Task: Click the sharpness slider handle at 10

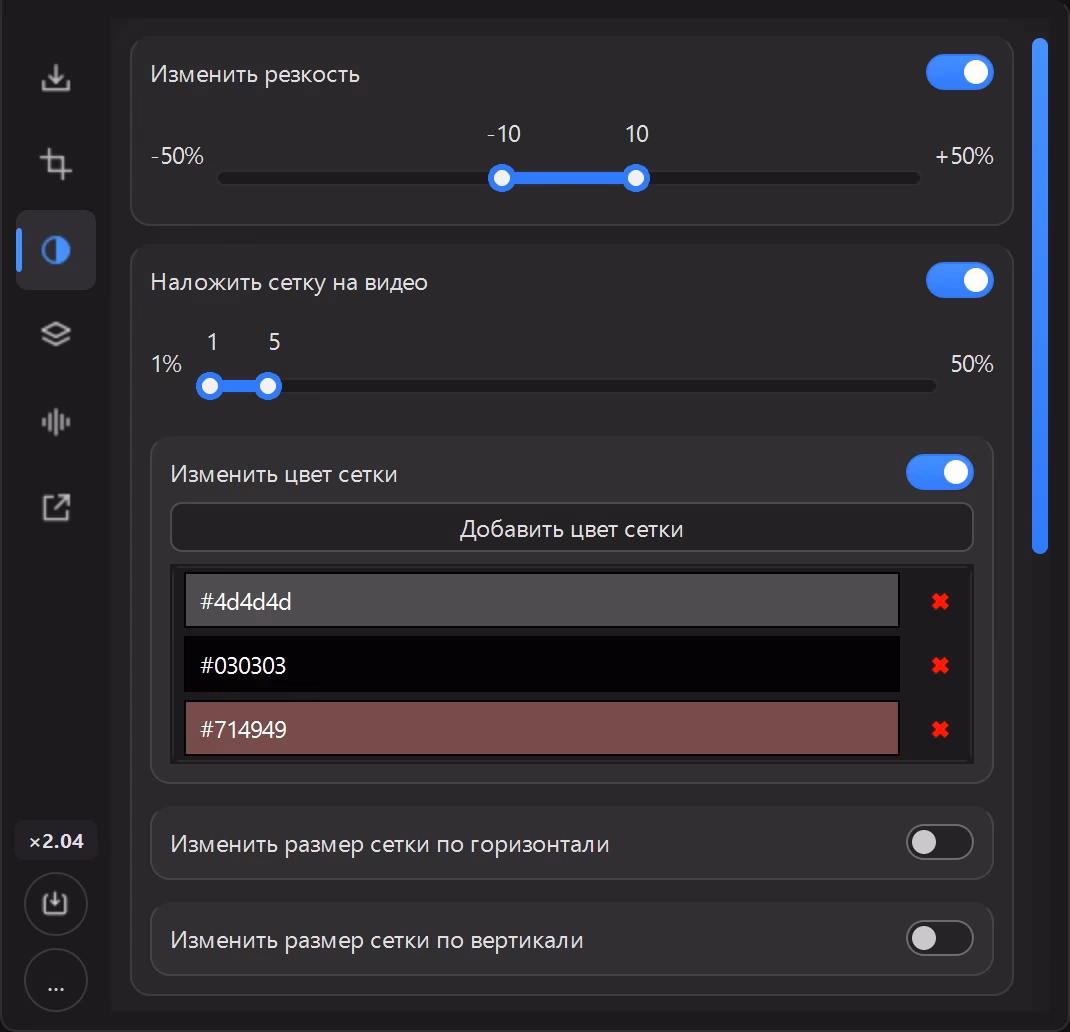Action: tap(636, 178)
